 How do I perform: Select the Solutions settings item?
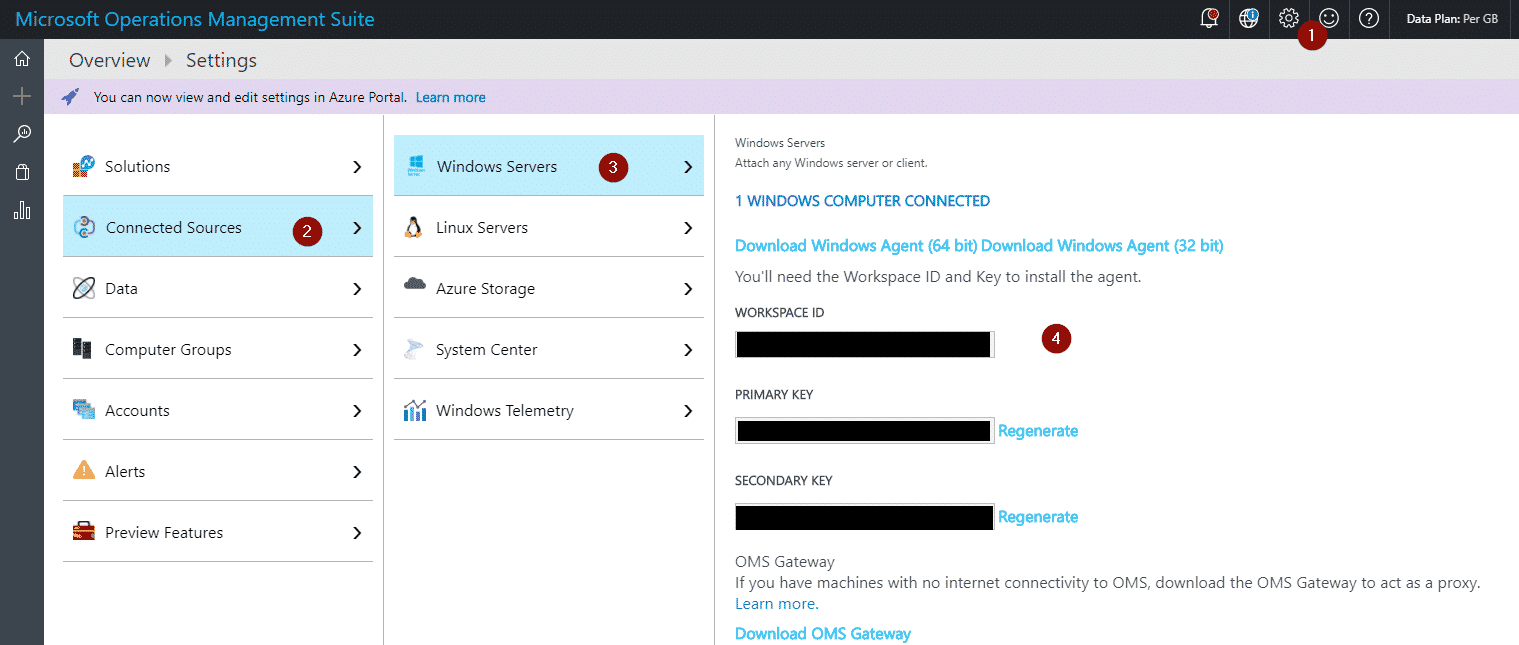[x=218, y=166]
